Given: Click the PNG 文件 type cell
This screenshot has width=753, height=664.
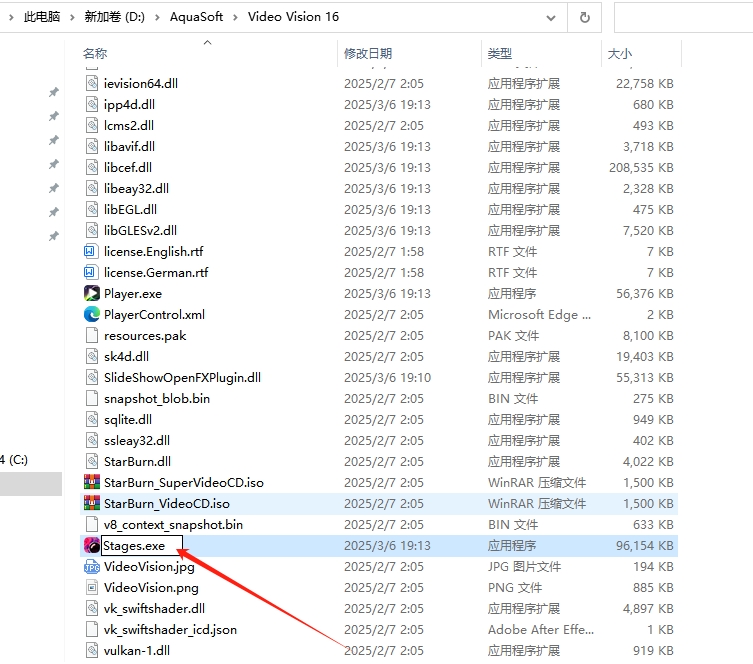Looking at the screenshot, I should coord(515,588).
